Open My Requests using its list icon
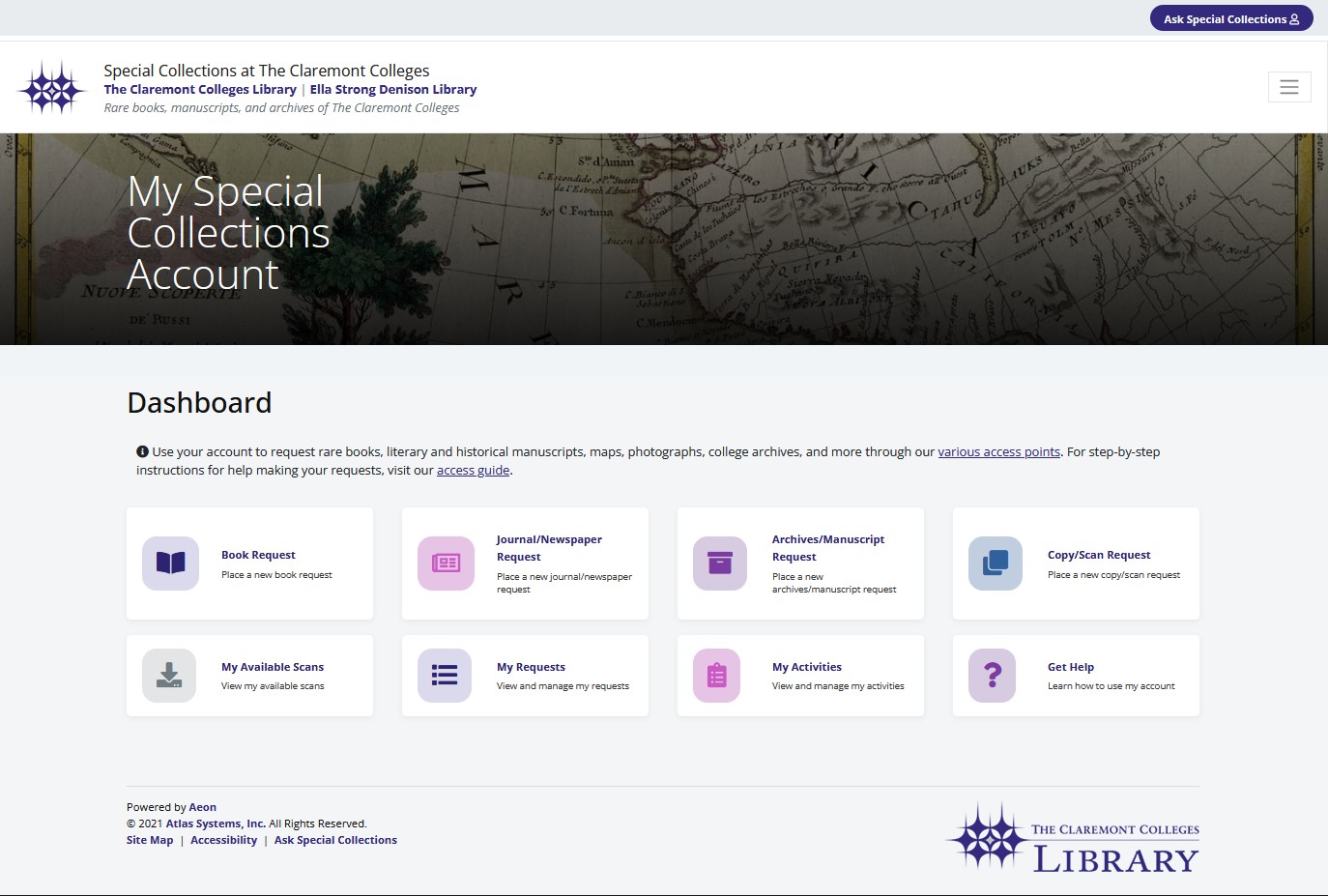Viewport: 1328px width, 896px height. (445, 676)
